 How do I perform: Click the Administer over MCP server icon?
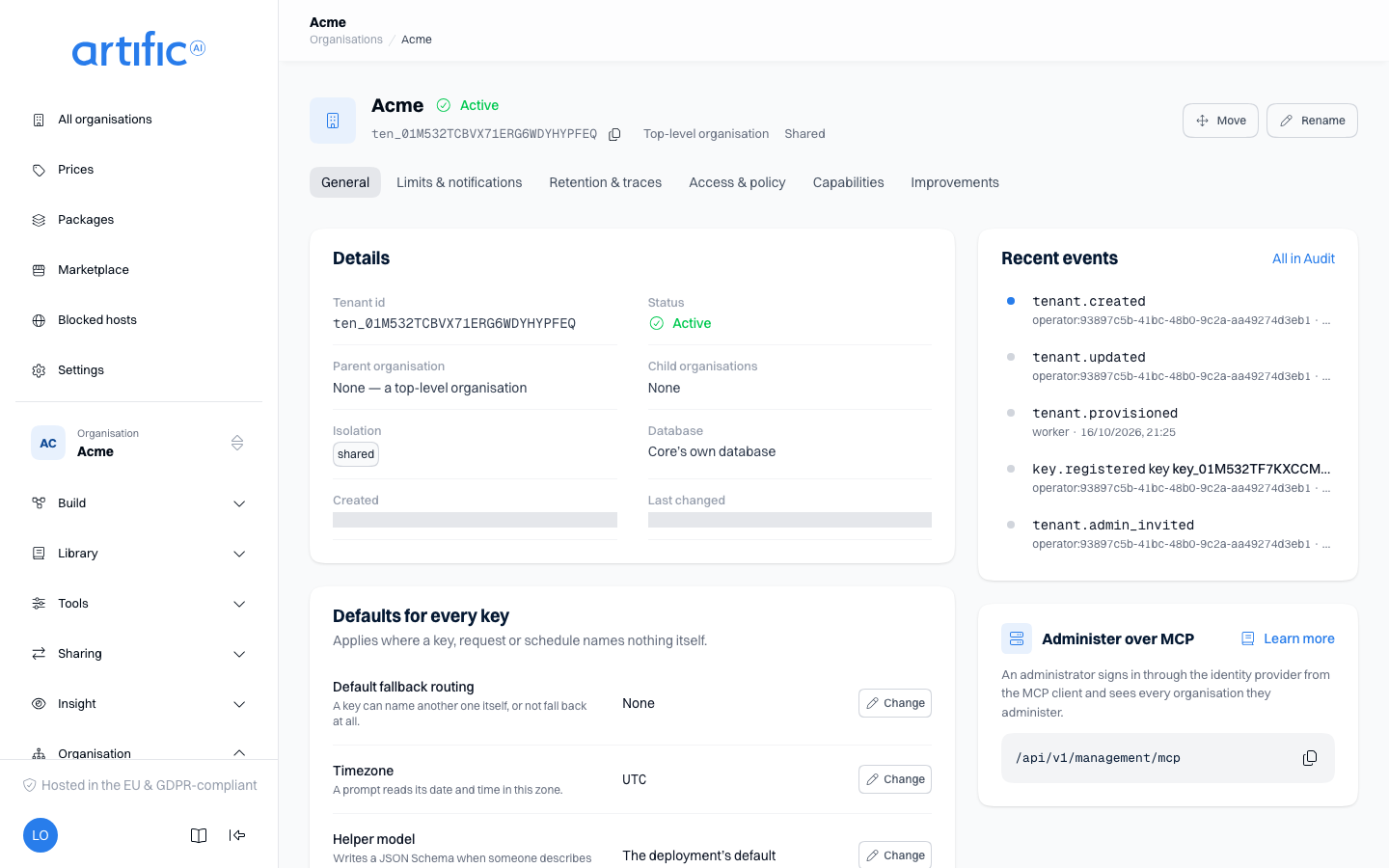click(x=1017, y=638)
